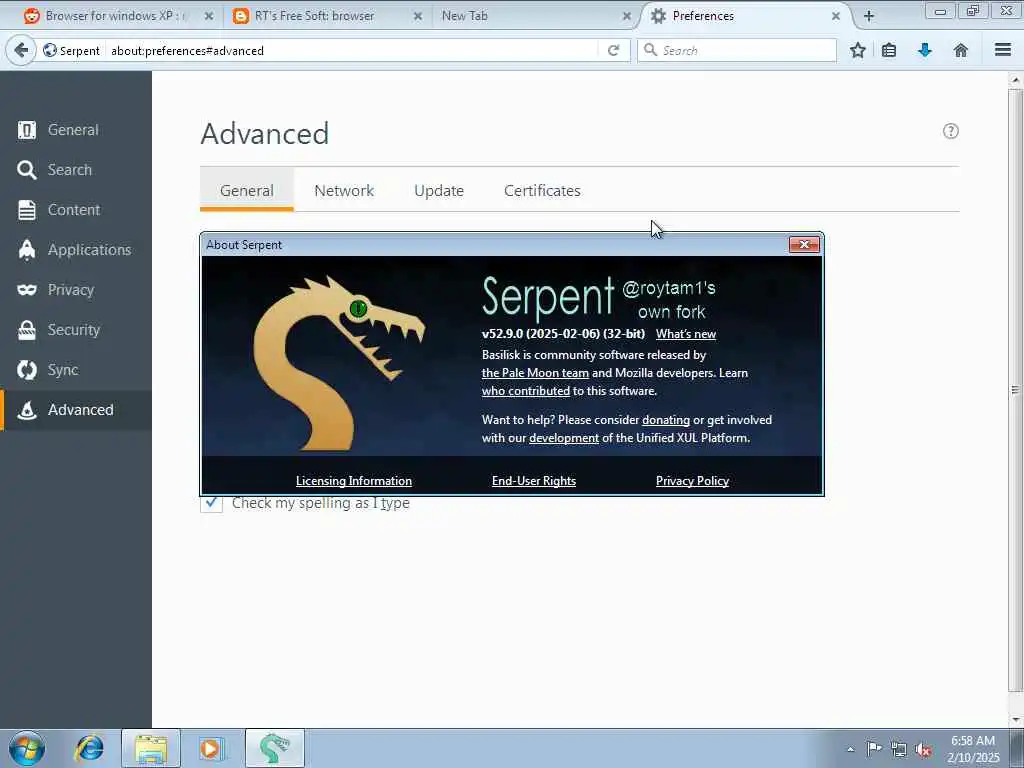
Task: Switch to the New Tab tab
Action: tap(464, 16)
